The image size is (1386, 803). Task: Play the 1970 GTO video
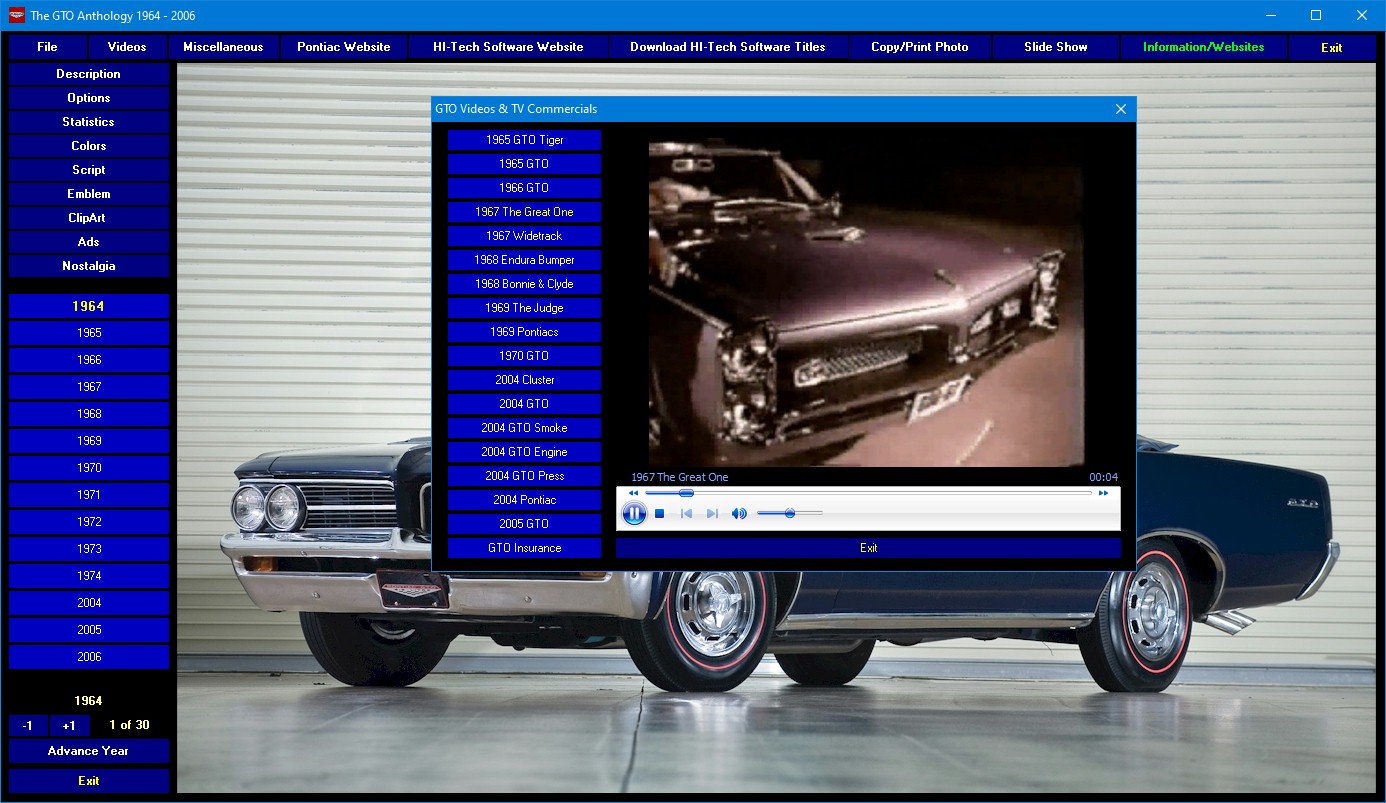(525, 356)
